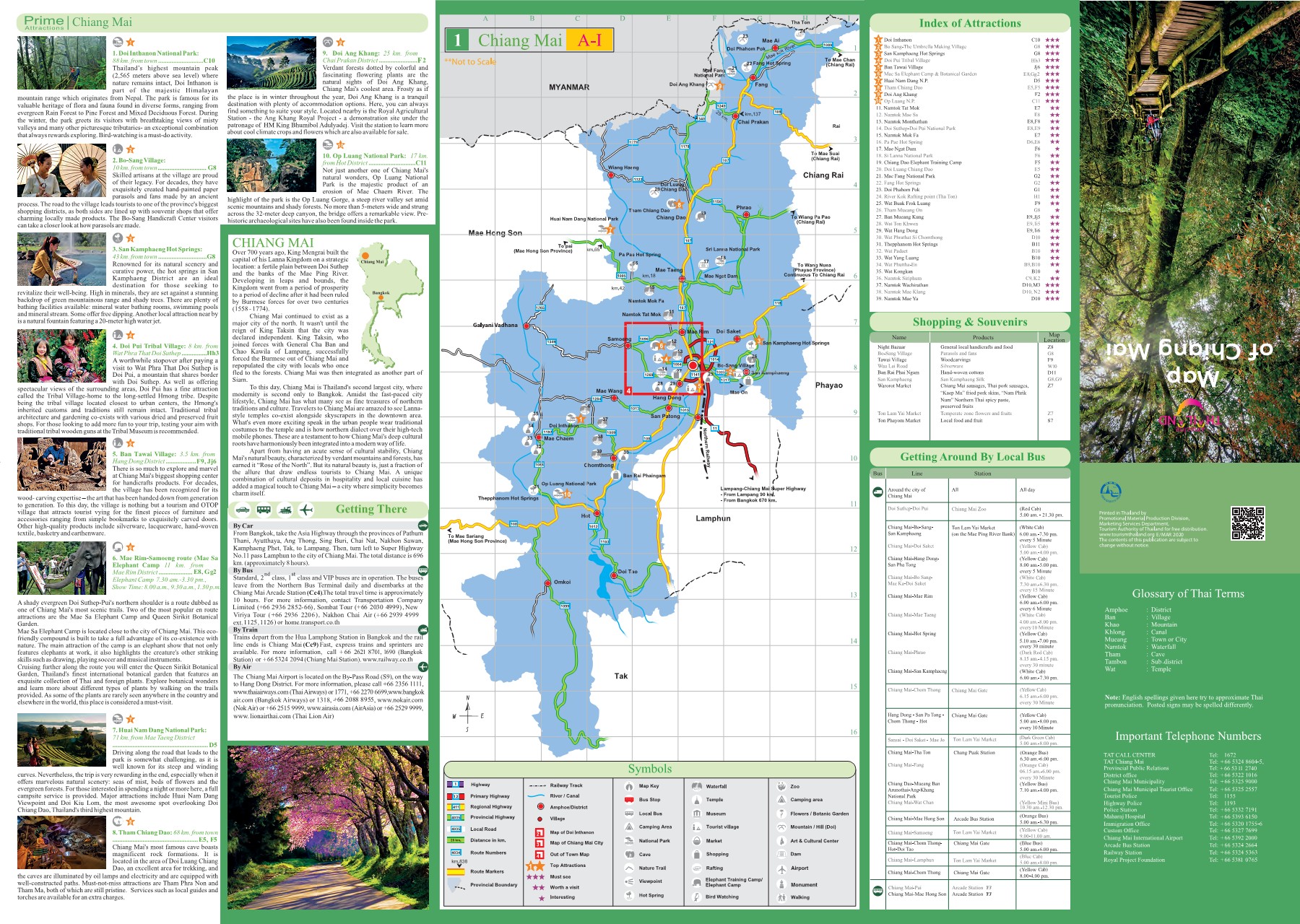Select the single-star "Interesting" legend symbol
This screenshot has width=1300, height=924.
pyautogui.click(x=542, y=897)
